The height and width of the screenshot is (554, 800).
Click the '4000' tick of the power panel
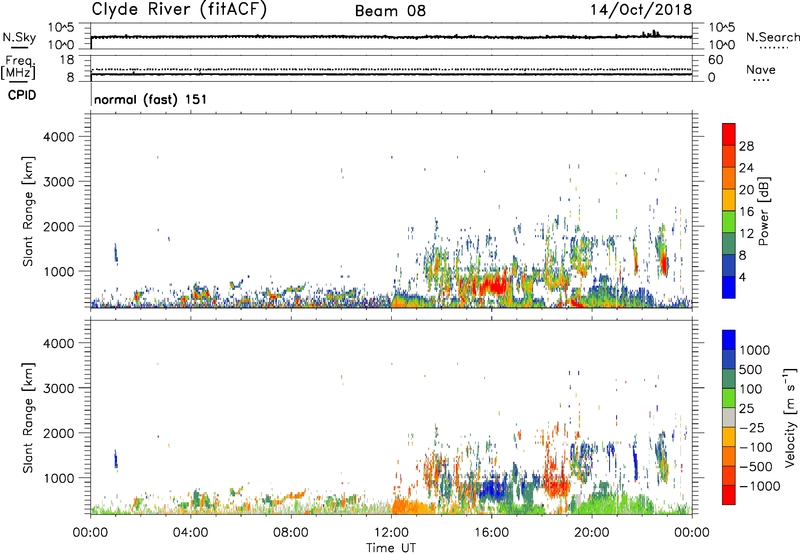pyautogui.click(x=58, y=137)
